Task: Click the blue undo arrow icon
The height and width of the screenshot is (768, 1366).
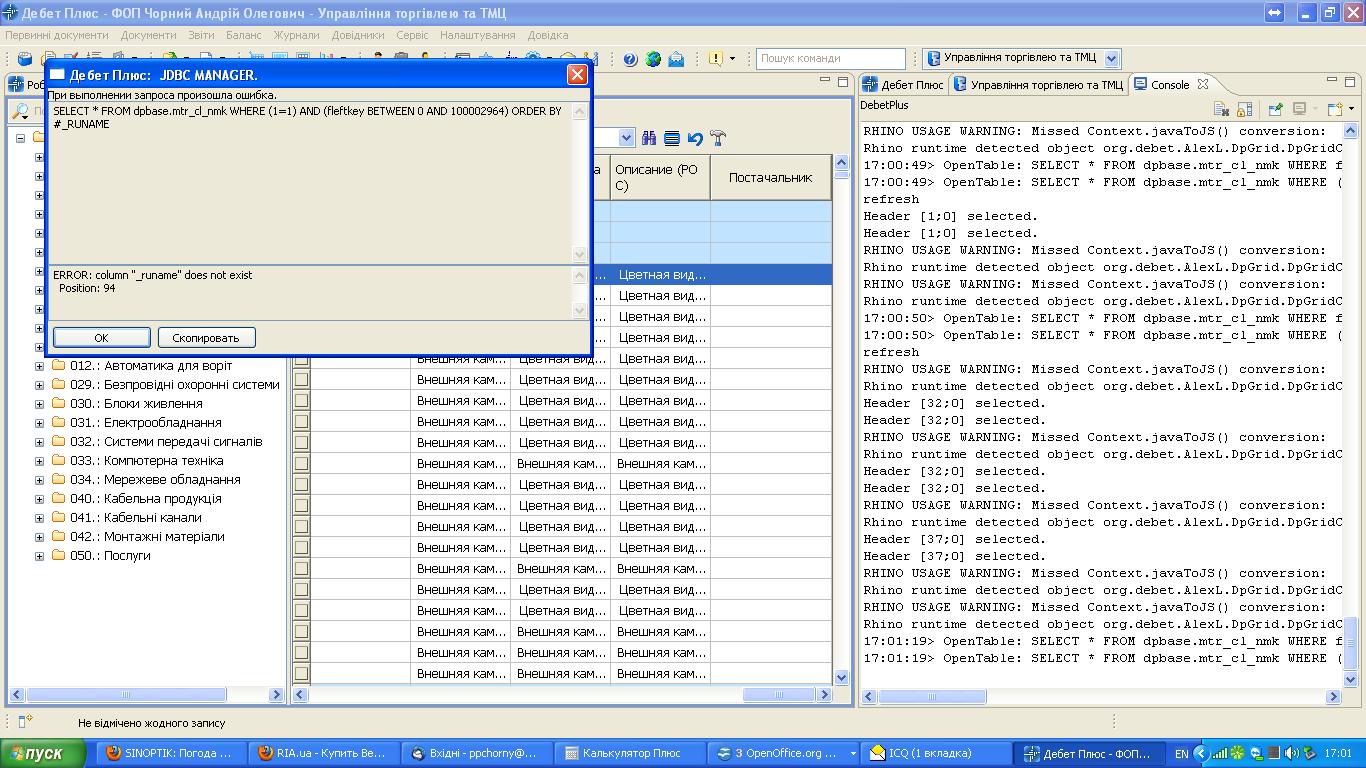Action: coord(695,138)
